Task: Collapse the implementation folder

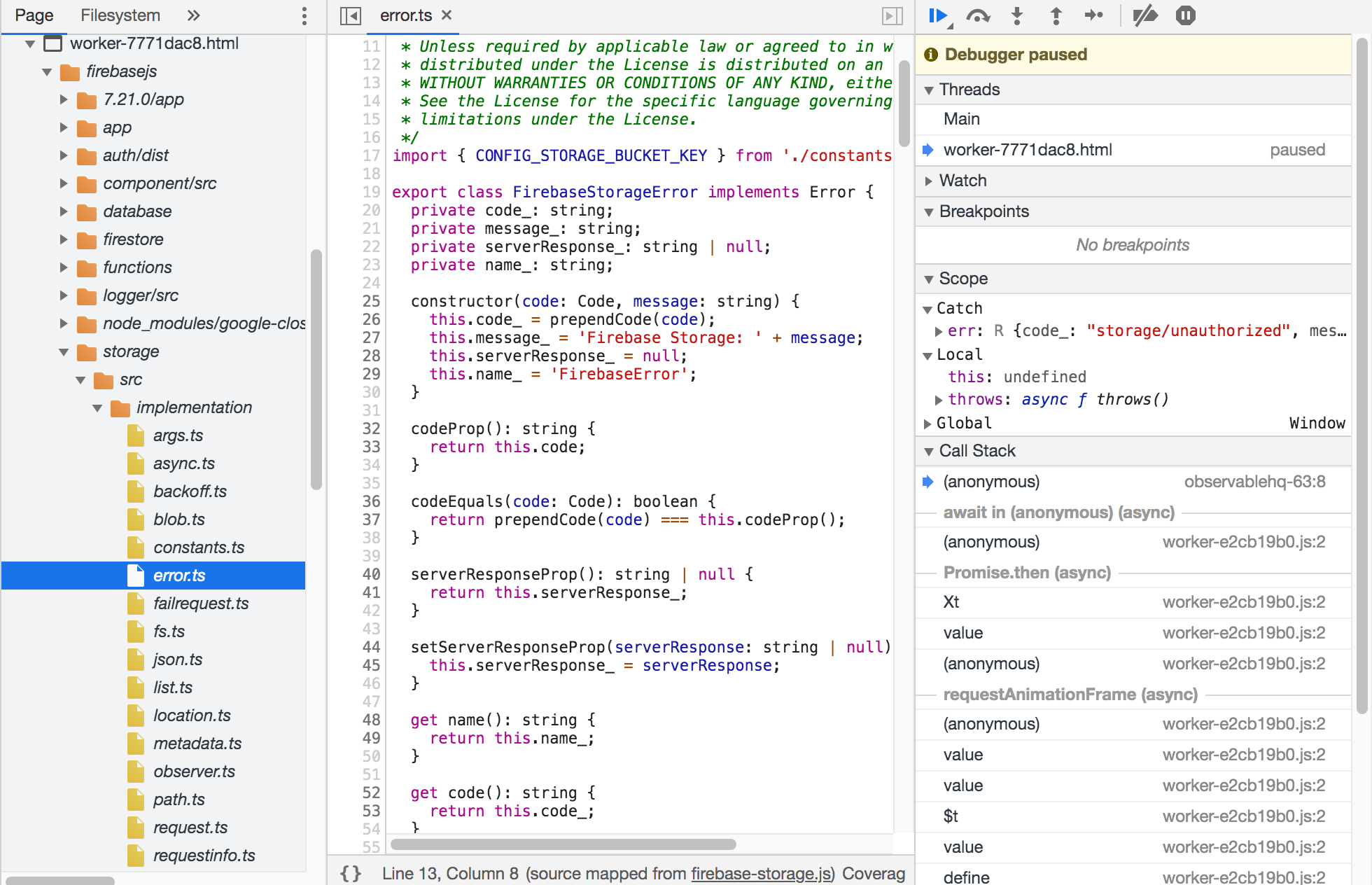Action: [97, 407]
